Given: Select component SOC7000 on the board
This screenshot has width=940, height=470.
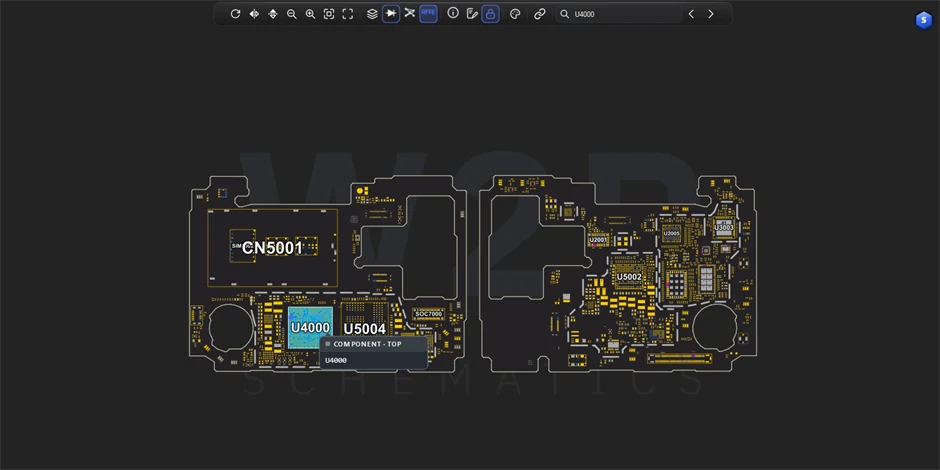Looking at the screenshot, I should (x=429, y=314).
